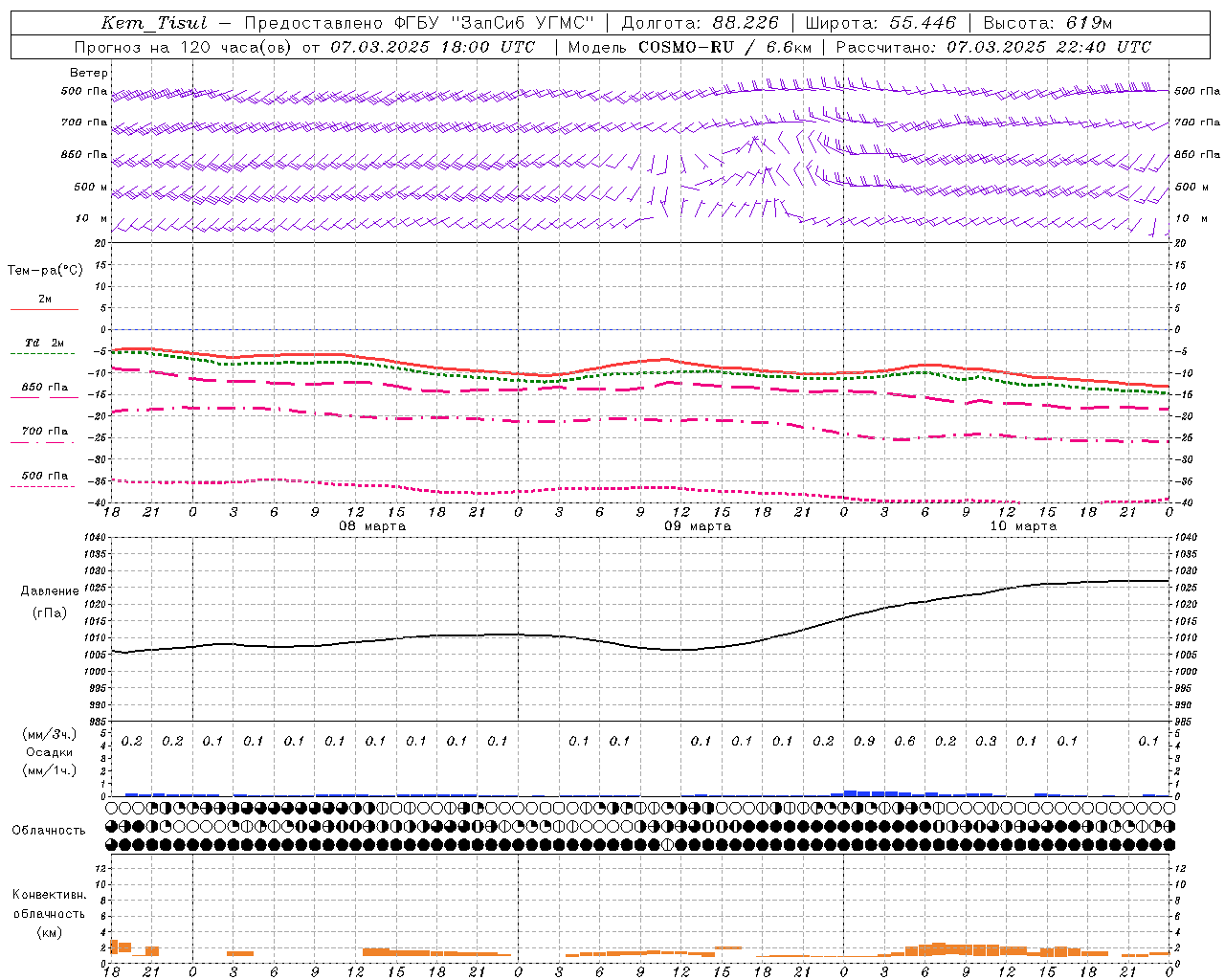
Task: Select the Давление pressure panel label
Action: click(x=50, y=591)
